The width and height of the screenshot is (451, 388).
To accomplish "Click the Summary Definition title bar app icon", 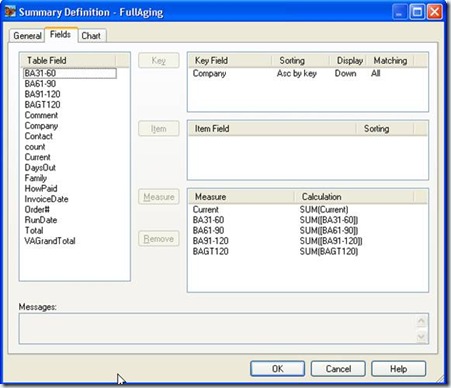I will point(10,12).
